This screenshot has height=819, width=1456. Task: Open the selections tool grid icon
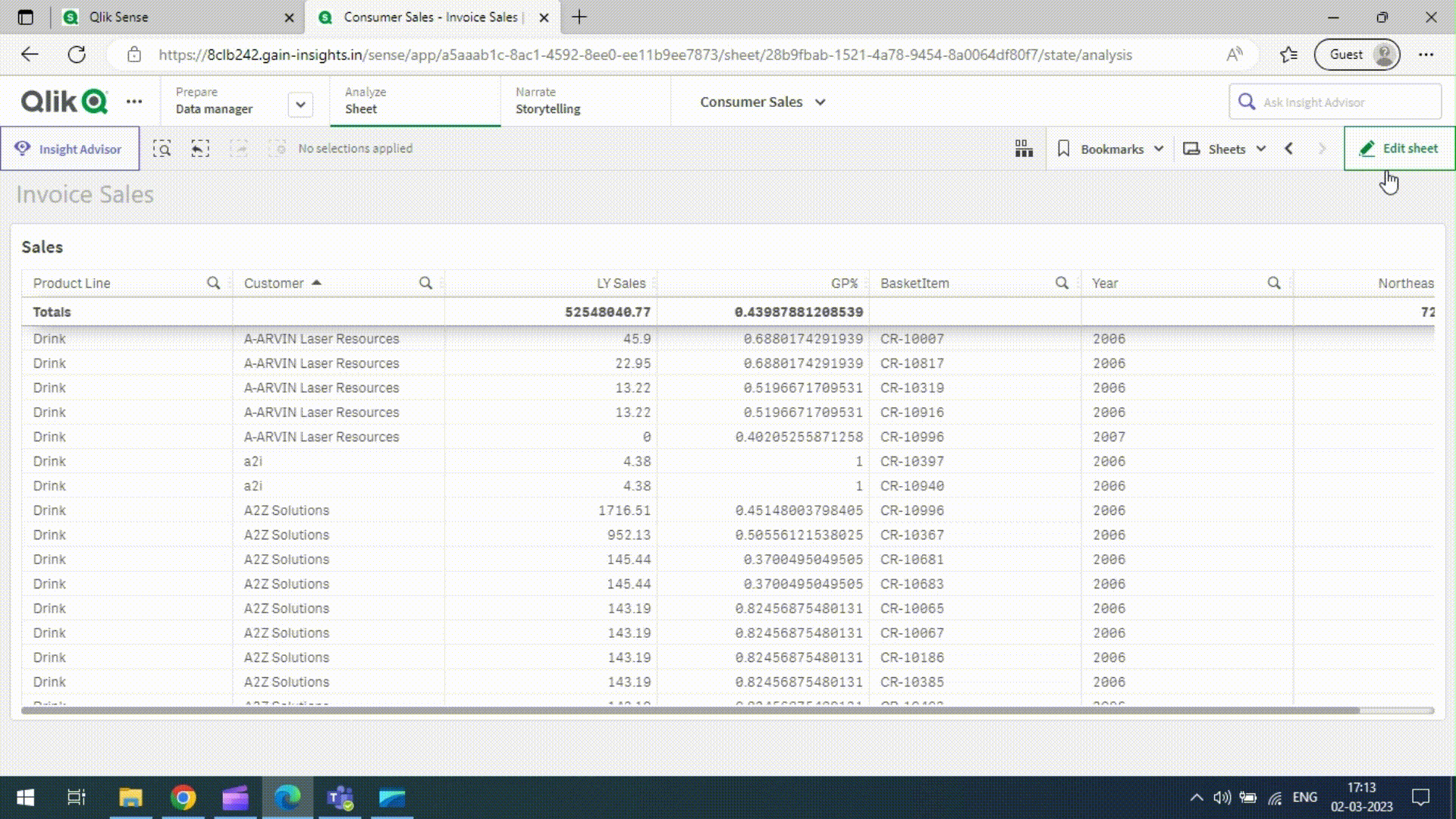click(1024, 149)
